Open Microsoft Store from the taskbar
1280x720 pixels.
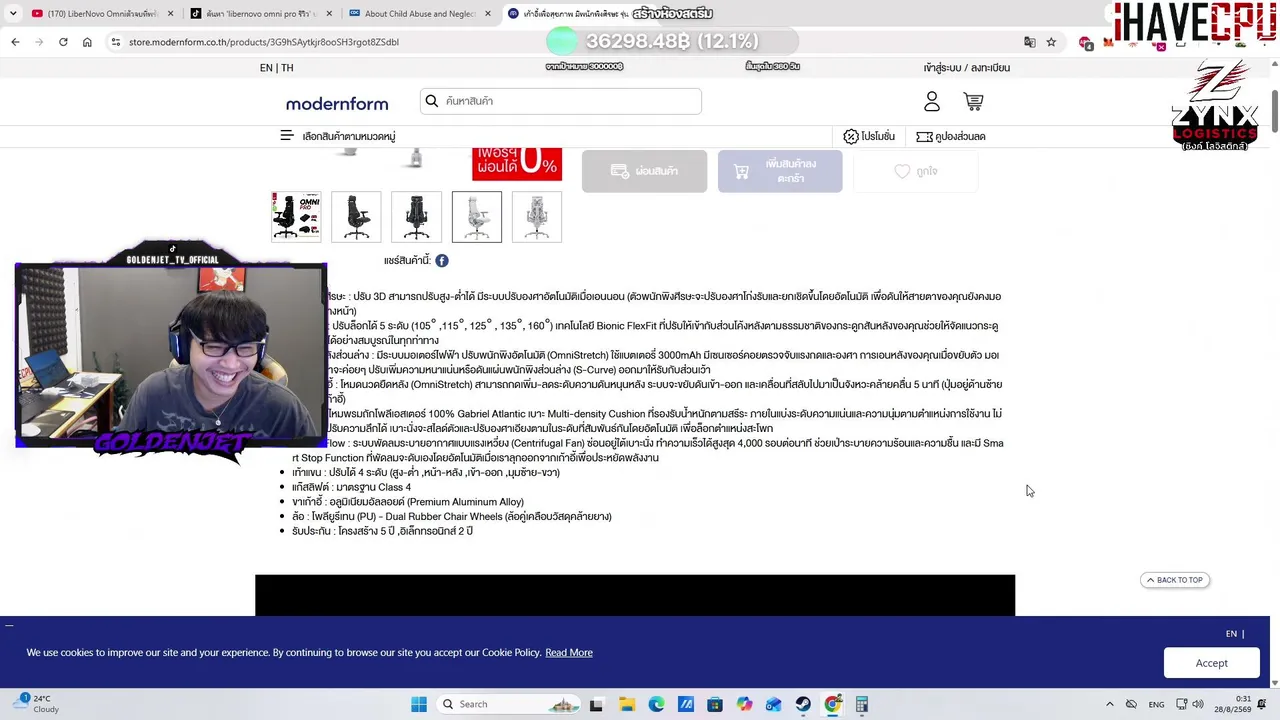click(x=715, y=704)
